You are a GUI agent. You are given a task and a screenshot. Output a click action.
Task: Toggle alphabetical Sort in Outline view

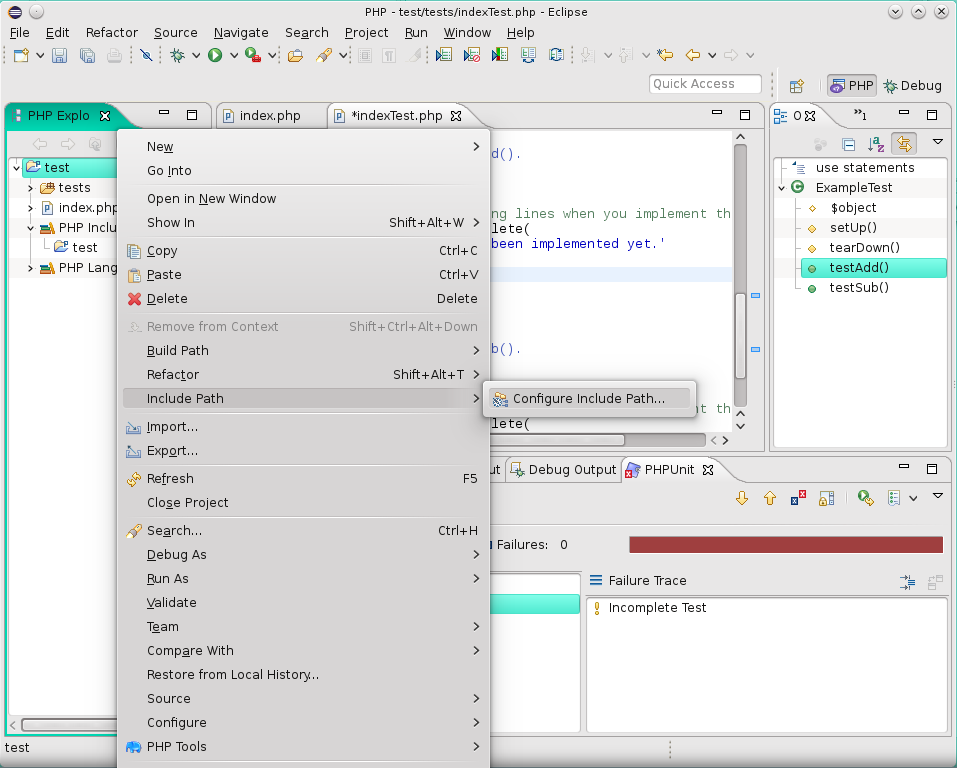tap(876, 144)
